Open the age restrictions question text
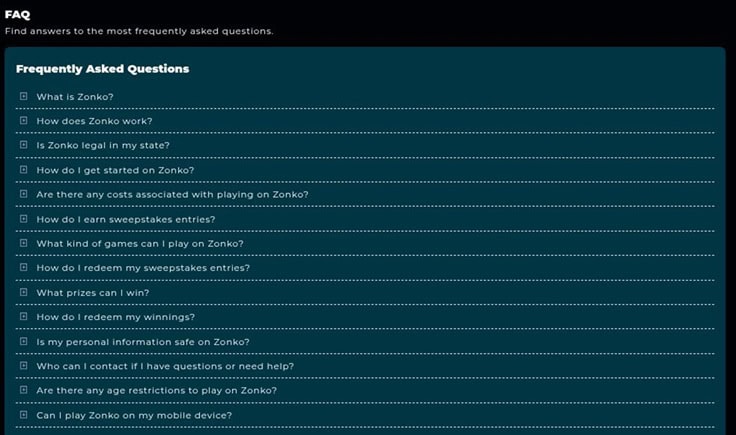The height and width of the screenshot is (435, 736). point(156,390)
